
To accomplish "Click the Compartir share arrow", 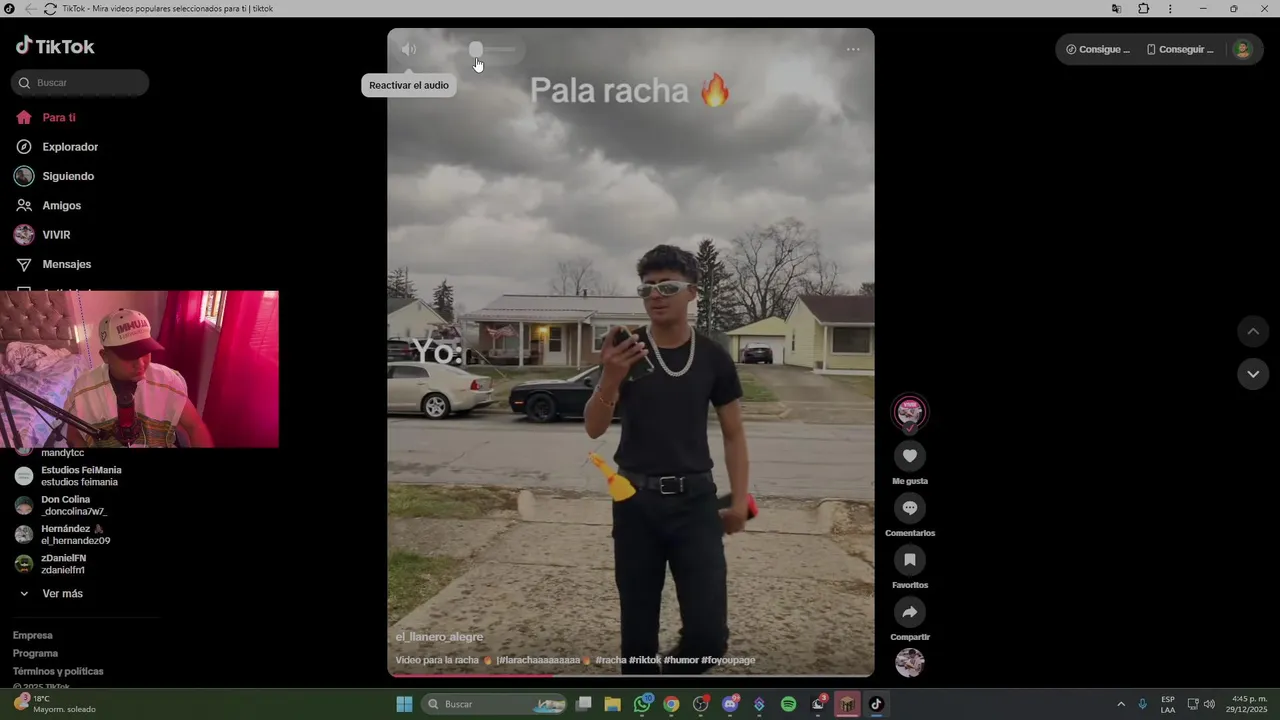I will 910,612.
